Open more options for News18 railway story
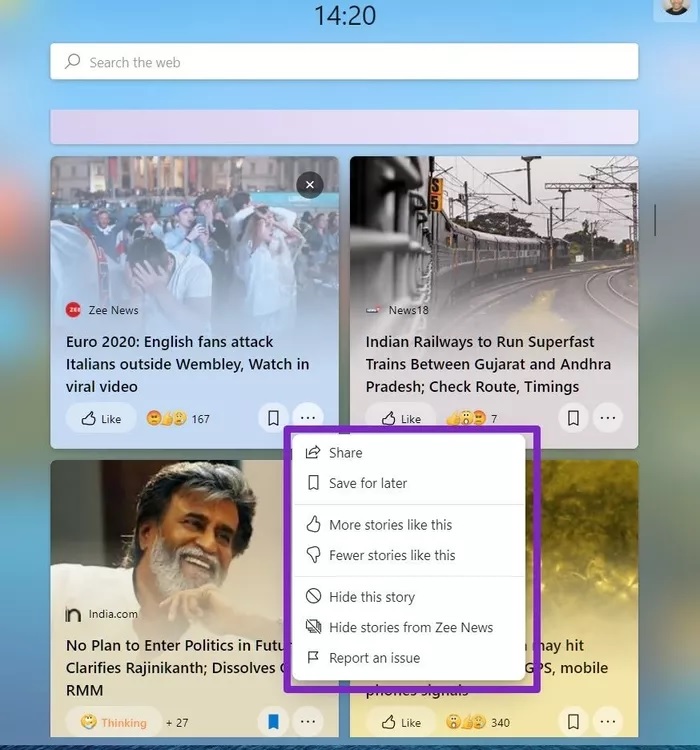The width and height of the screenshot is (700, 750). (x=608, y=418)
